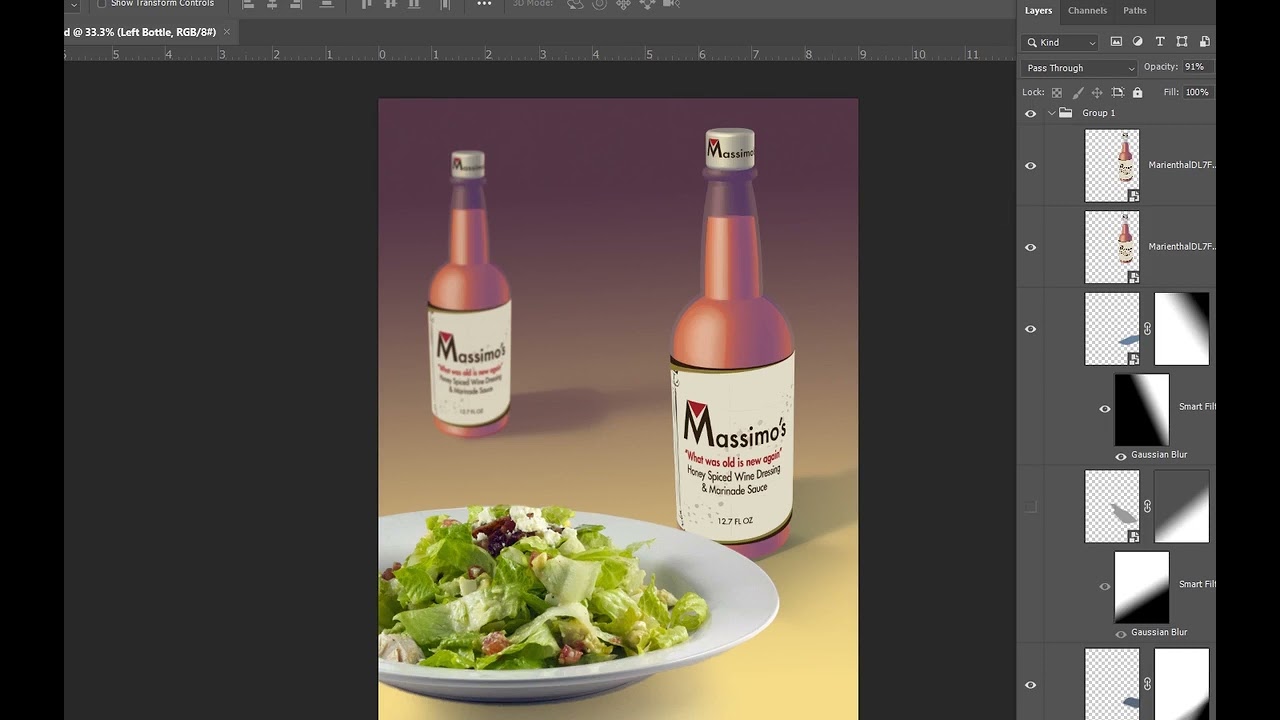Select second Smart Filters mask thumbnail

[x=1142, y=587]
